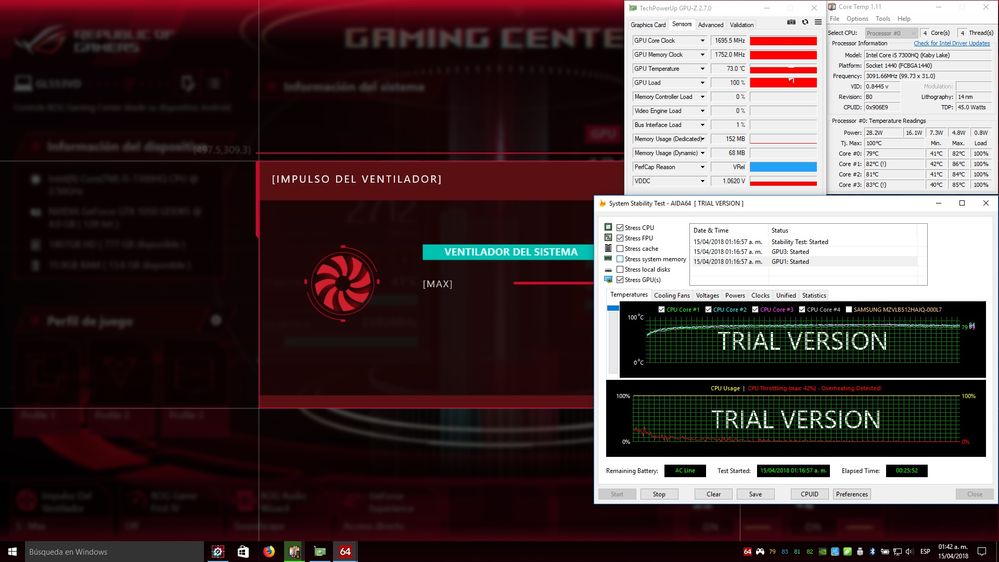Select GPU1: Started log row

pos(805,262)
